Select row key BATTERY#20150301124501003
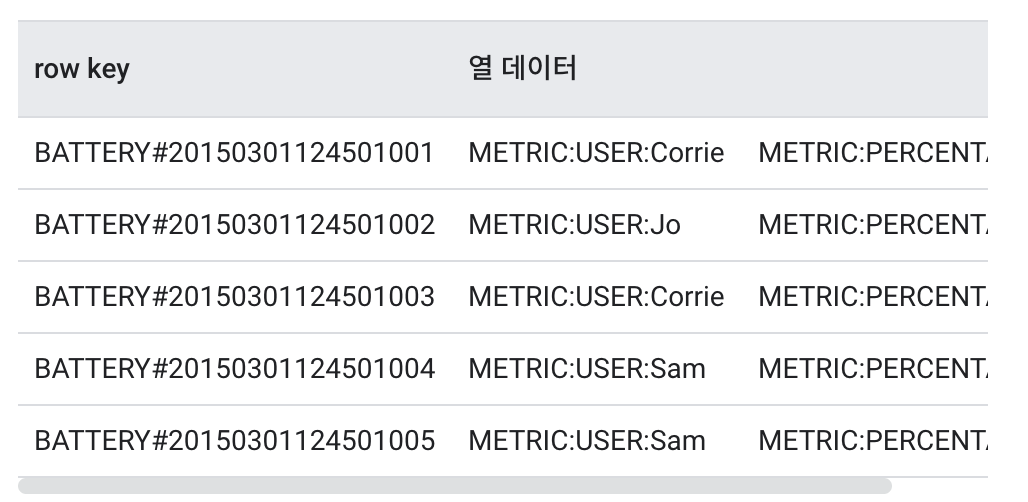The height and width of the screenshot is (502, 1028). click(235, 297)
